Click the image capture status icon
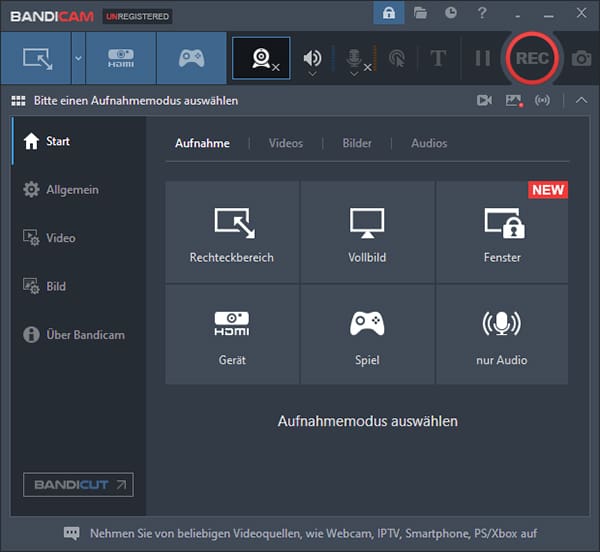600x552 pixels. [514, 101]
